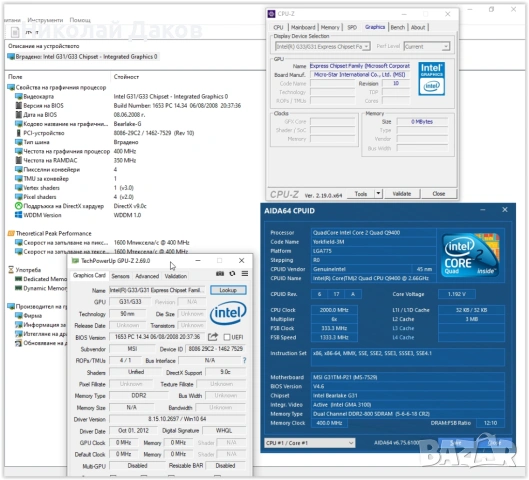This screenshot has width=529, height=480.
Task: Click the Intel Graphics logo in CPU-Z
Action: coord(431,79)
